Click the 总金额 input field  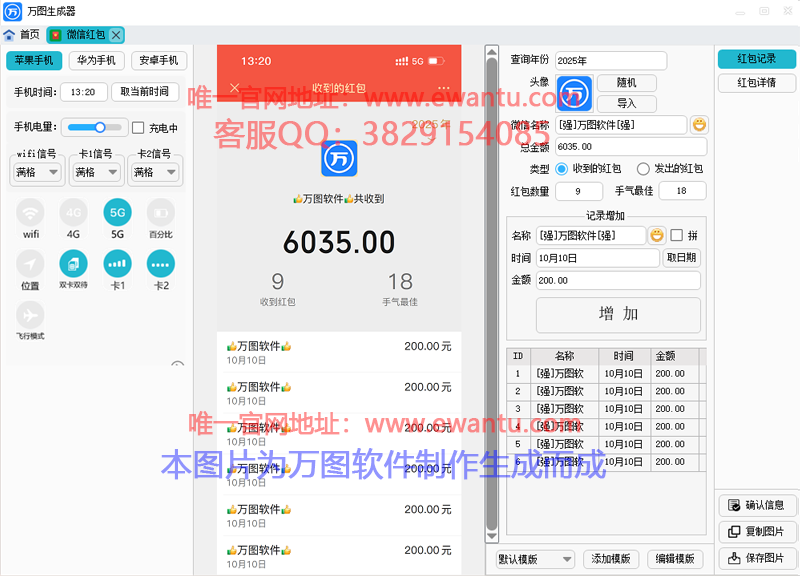tap(631, 147)
